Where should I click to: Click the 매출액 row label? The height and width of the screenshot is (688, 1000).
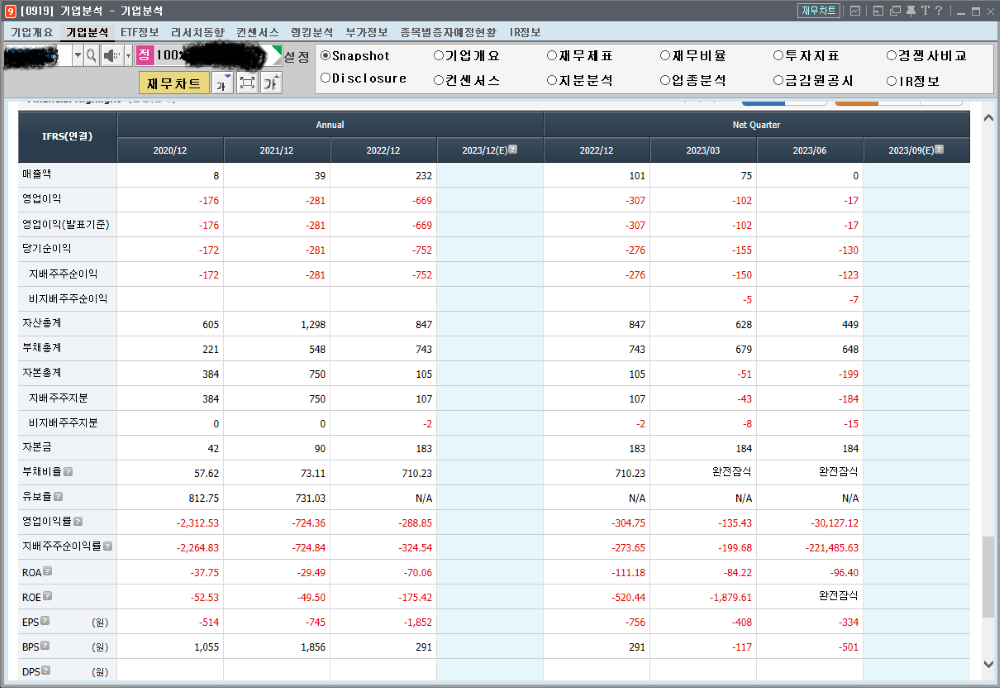pyautogui.click(x=37, y=173)
